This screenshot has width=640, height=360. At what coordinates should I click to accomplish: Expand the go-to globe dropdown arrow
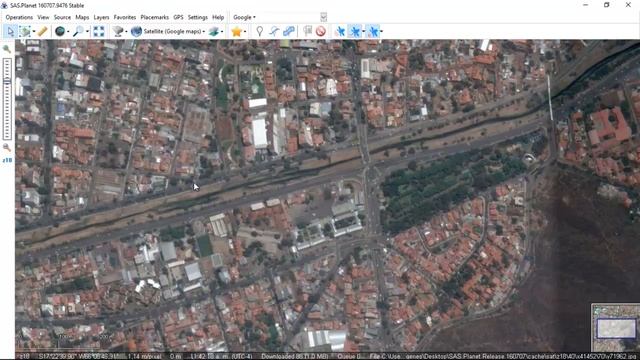[68, 31]
